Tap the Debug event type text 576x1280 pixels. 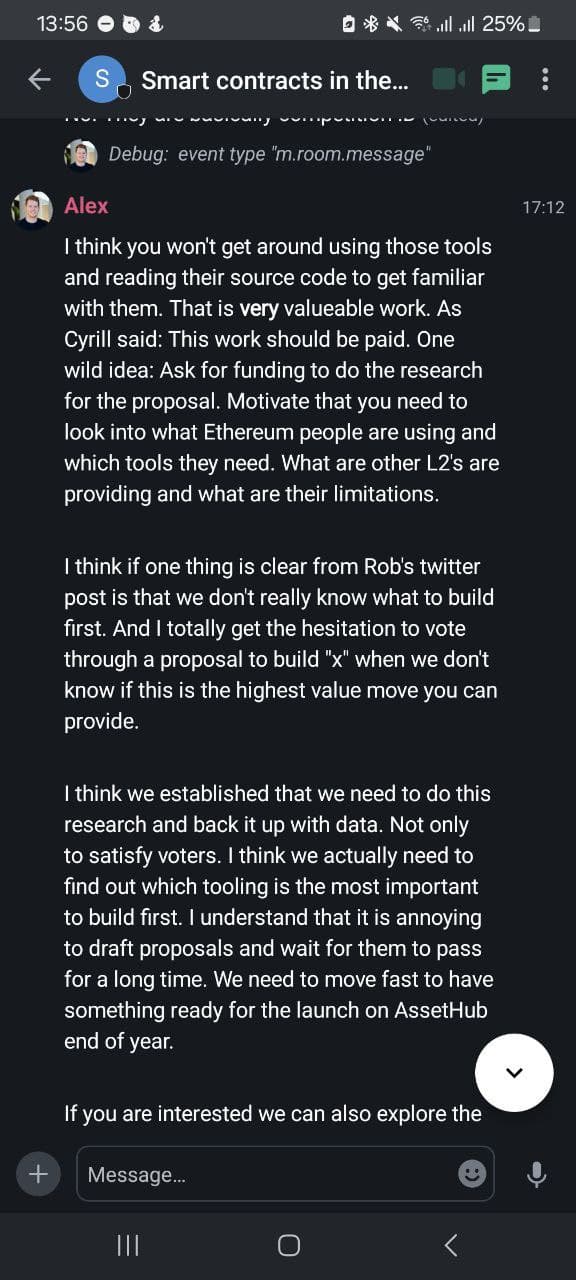coord(269,155)
